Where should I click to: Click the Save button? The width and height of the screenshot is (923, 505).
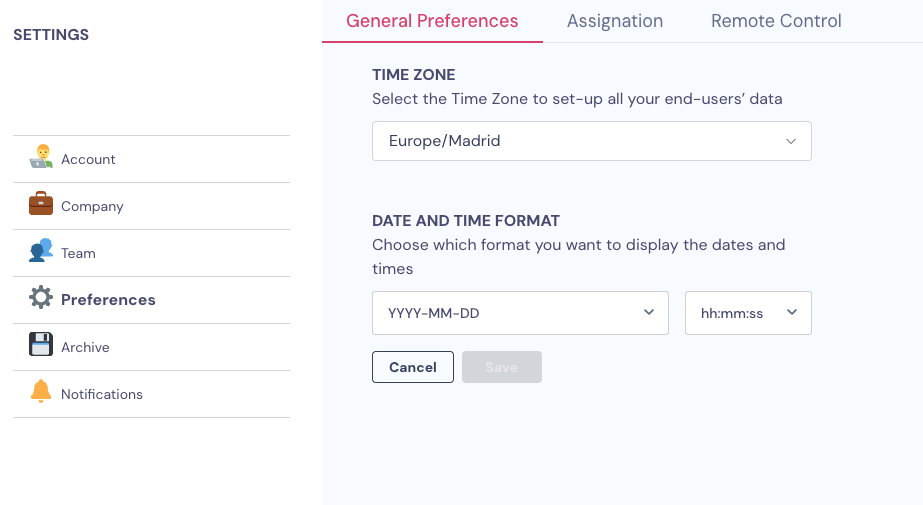[502, 367]
